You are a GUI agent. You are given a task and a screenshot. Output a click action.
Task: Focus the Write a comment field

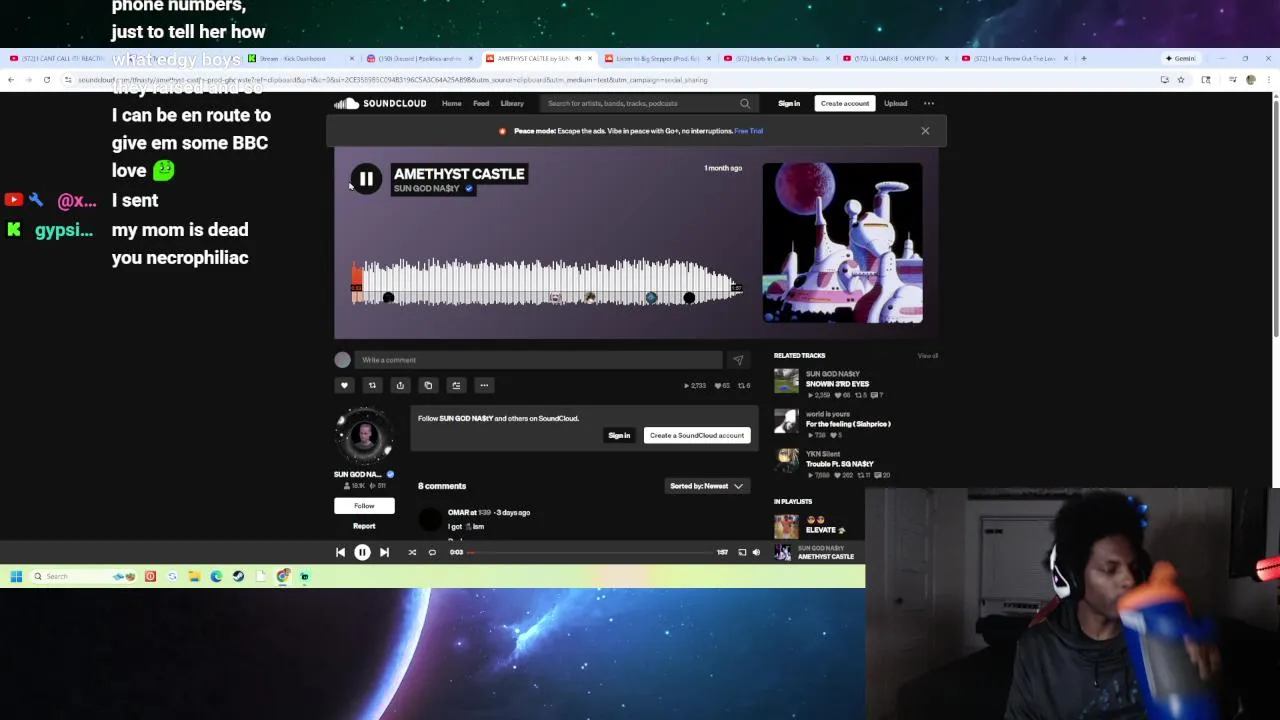(538, 360)
